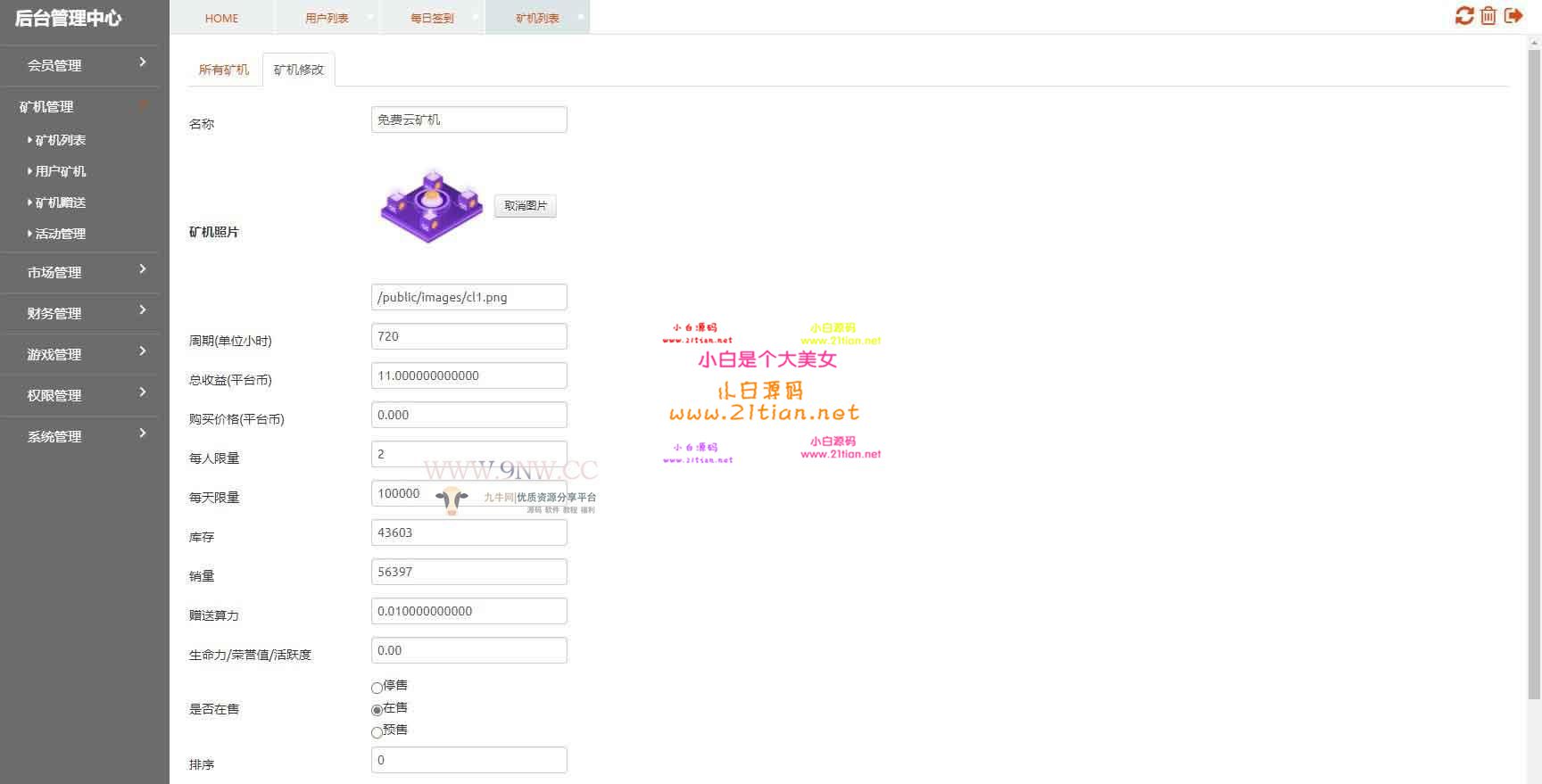Choose the 预售 radio button
1542x784 pixels.
tap(377, 732)
